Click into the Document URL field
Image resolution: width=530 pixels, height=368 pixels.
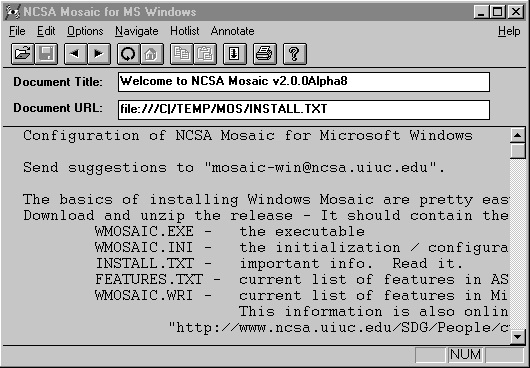[x=304, y=109]
